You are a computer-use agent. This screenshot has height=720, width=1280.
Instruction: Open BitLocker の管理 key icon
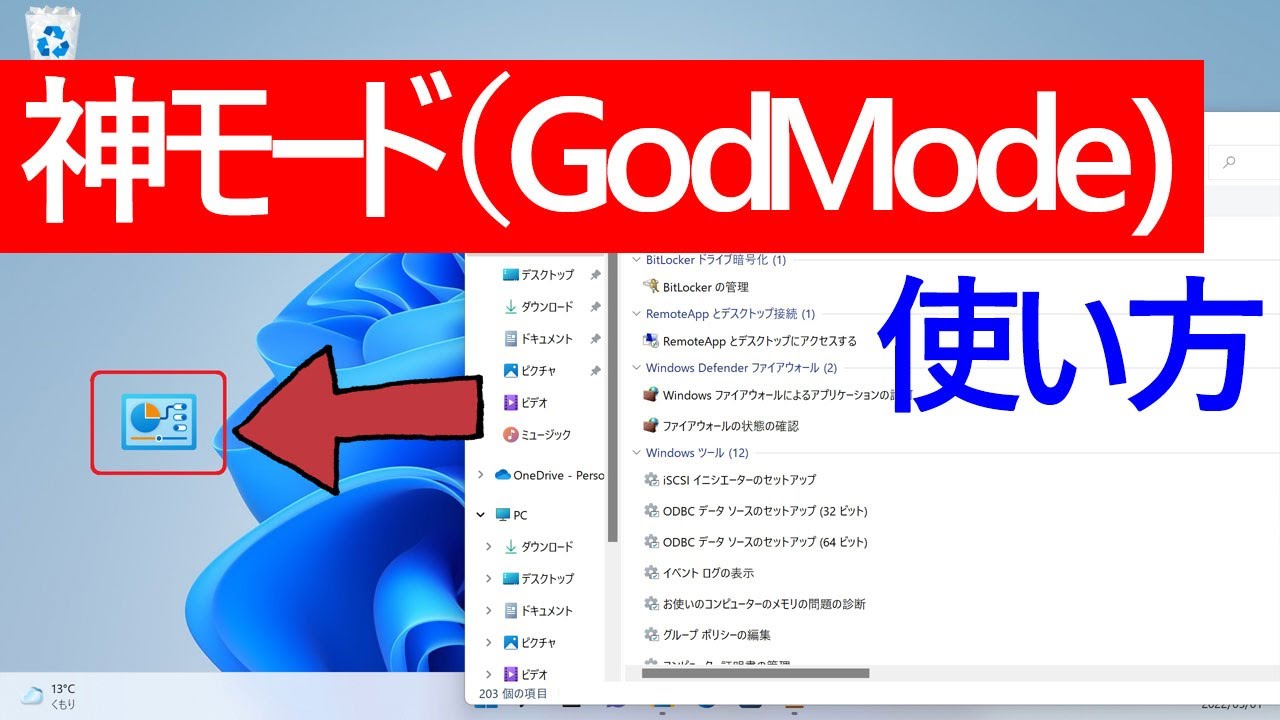tap(651, 287)
